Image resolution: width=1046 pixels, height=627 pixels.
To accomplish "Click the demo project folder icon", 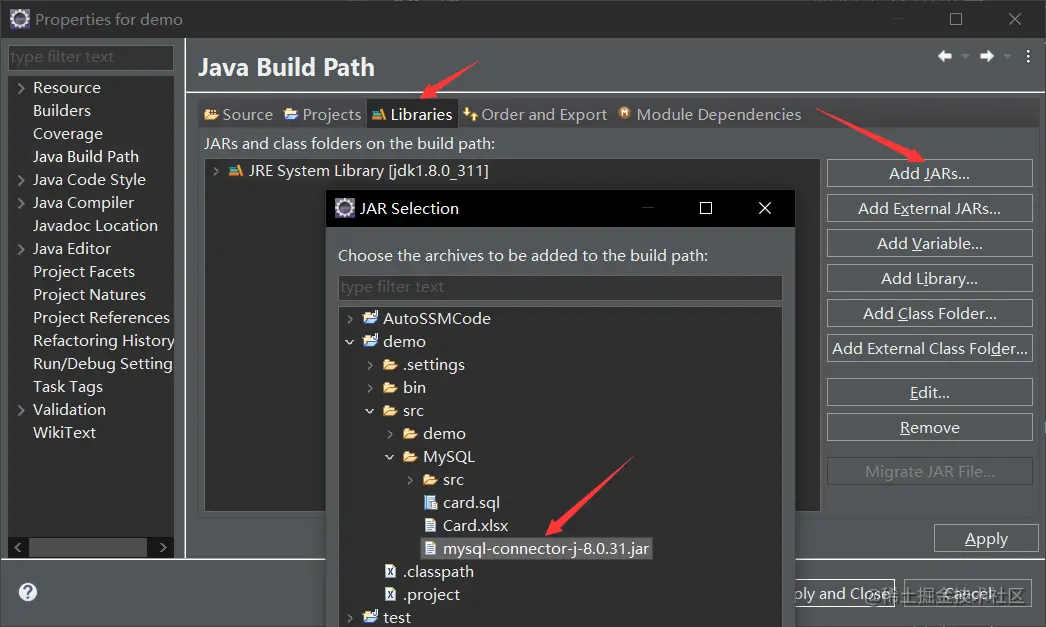I will click(x=370, y=341).
